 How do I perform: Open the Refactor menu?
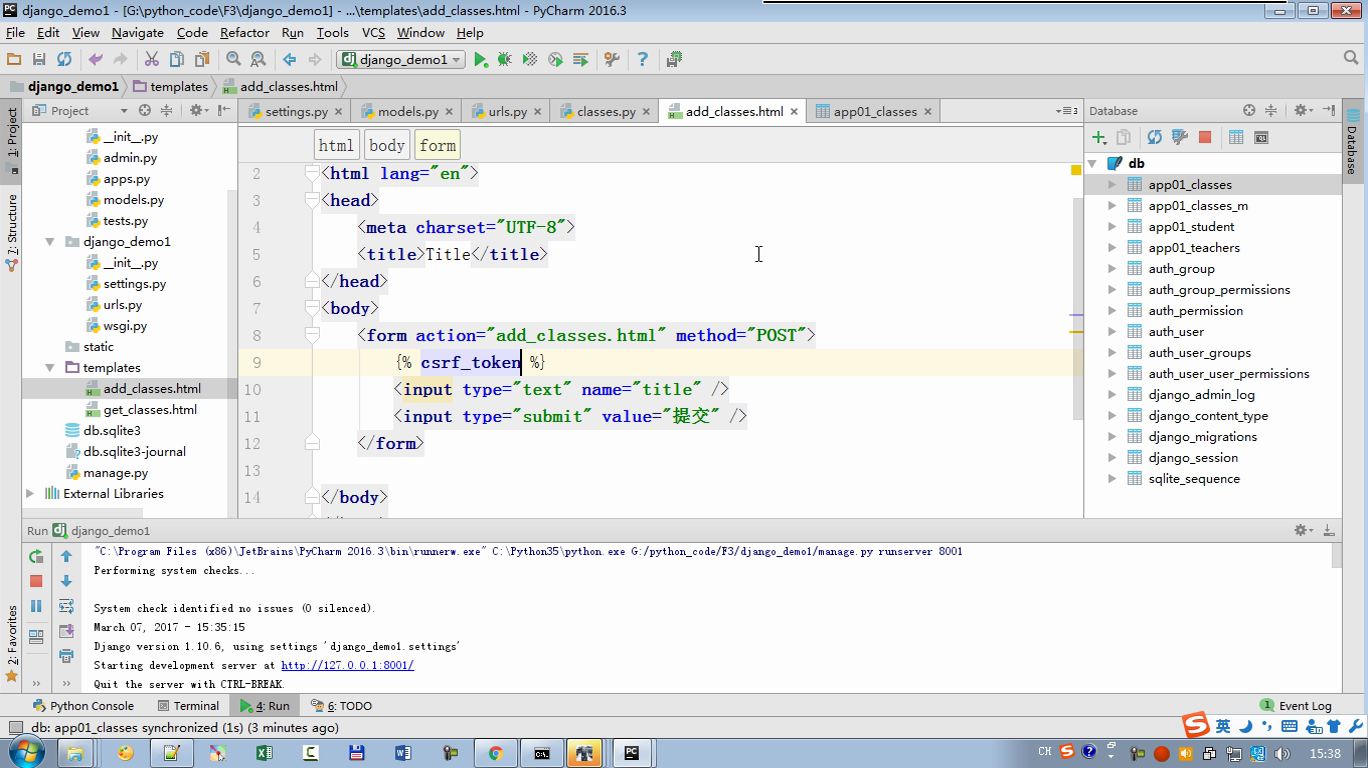click(244, 33)
